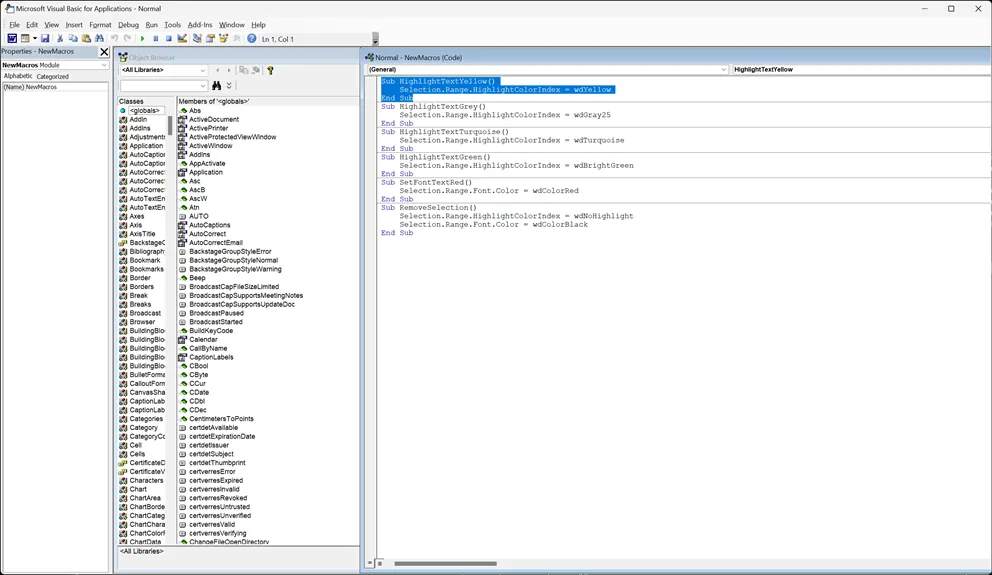
Task: Open the Insert object dropdown arrow in toolbar
Action: coord(34,39)
